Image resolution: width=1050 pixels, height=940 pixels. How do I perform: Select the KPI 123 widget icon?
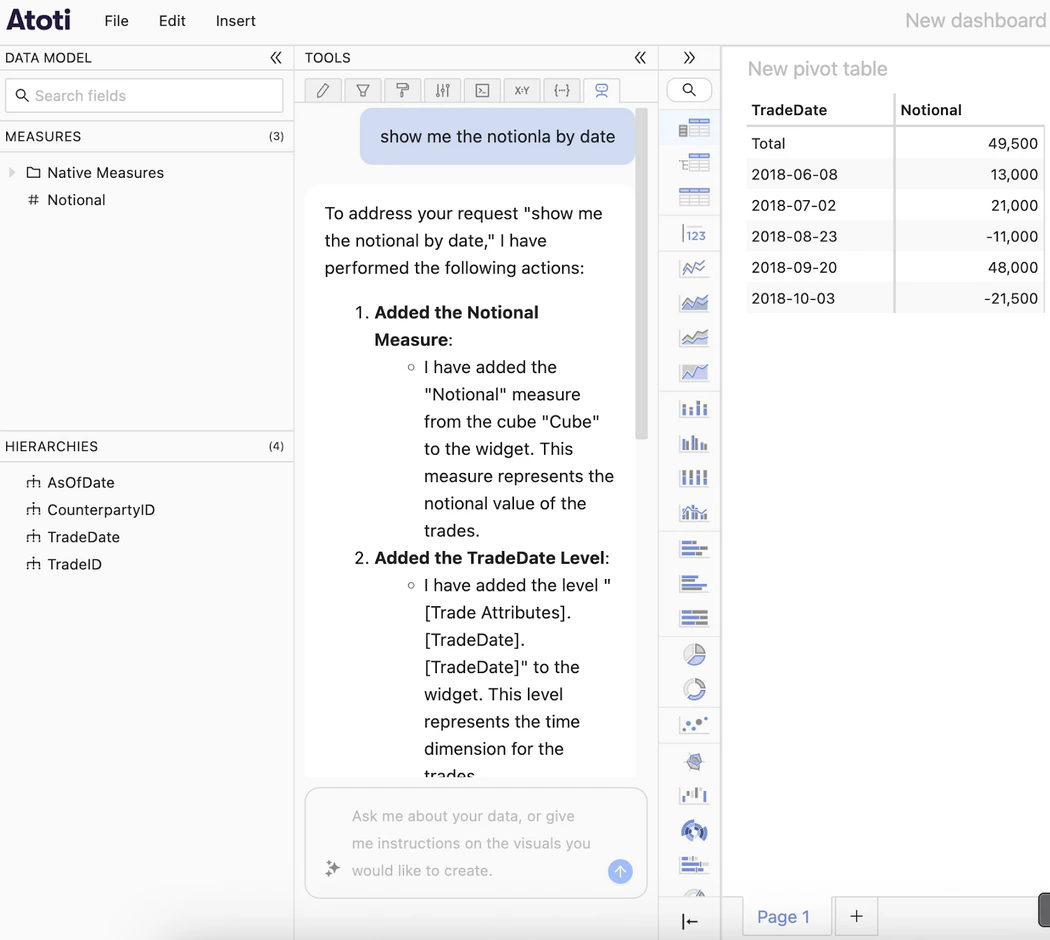694,234
